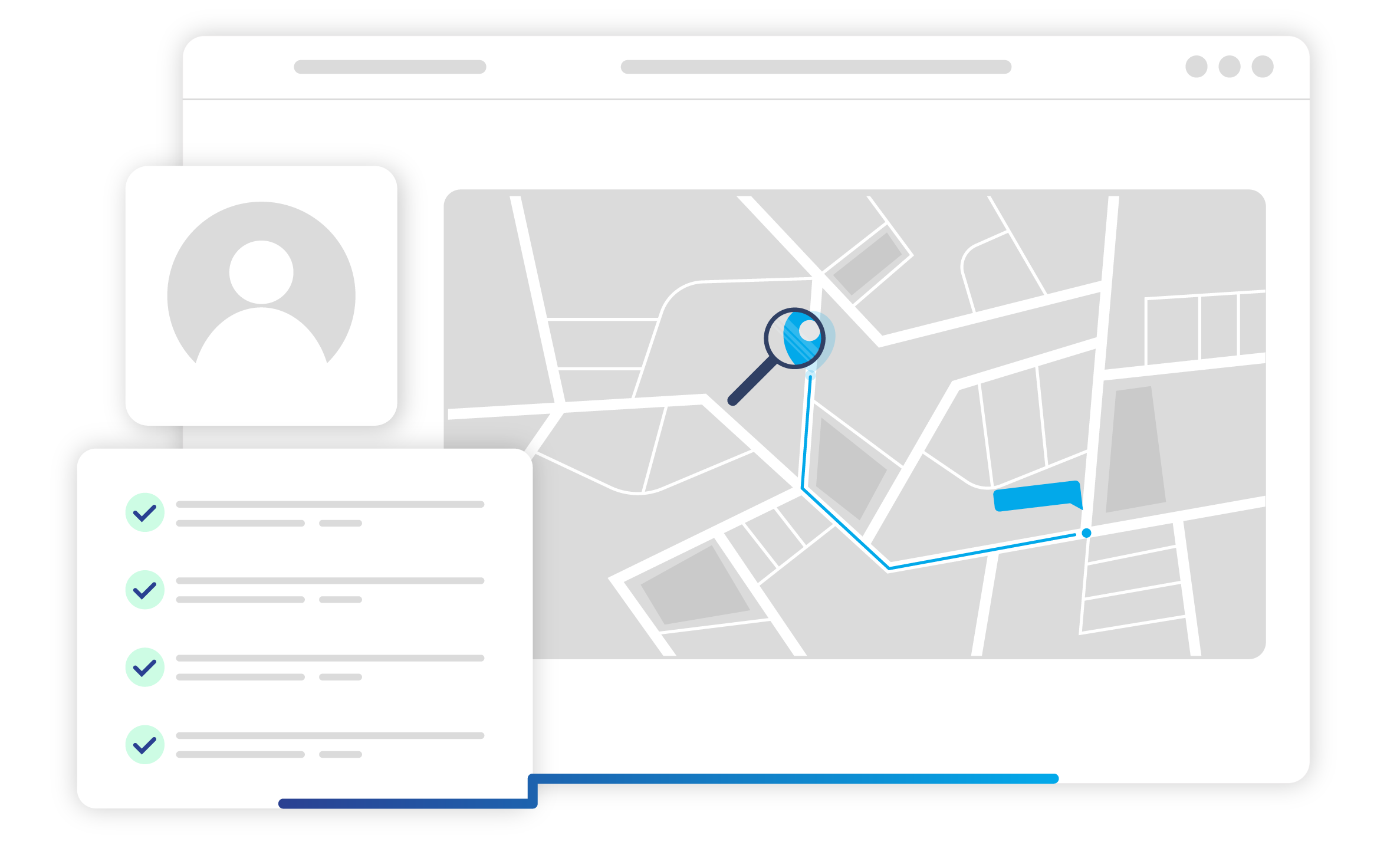
Task: Click the last list item's long text line
Action: 330,735
